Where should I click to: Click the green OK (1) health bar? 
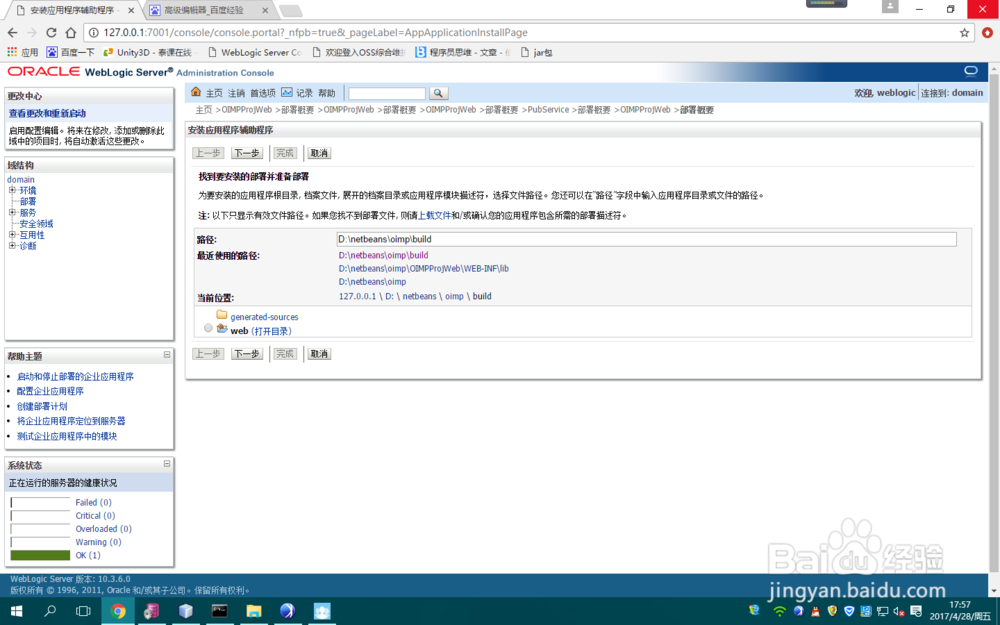point(40,555)
